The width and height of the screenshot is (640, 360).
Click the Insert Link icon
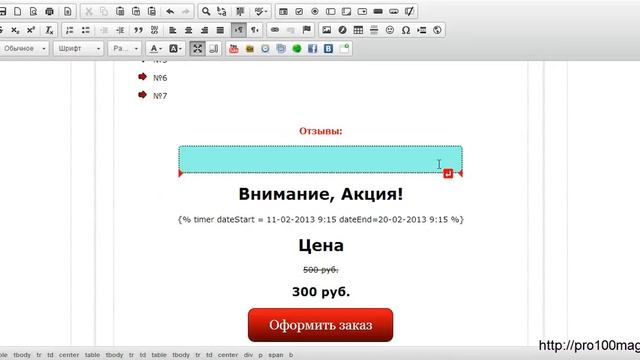pos(275,30)
